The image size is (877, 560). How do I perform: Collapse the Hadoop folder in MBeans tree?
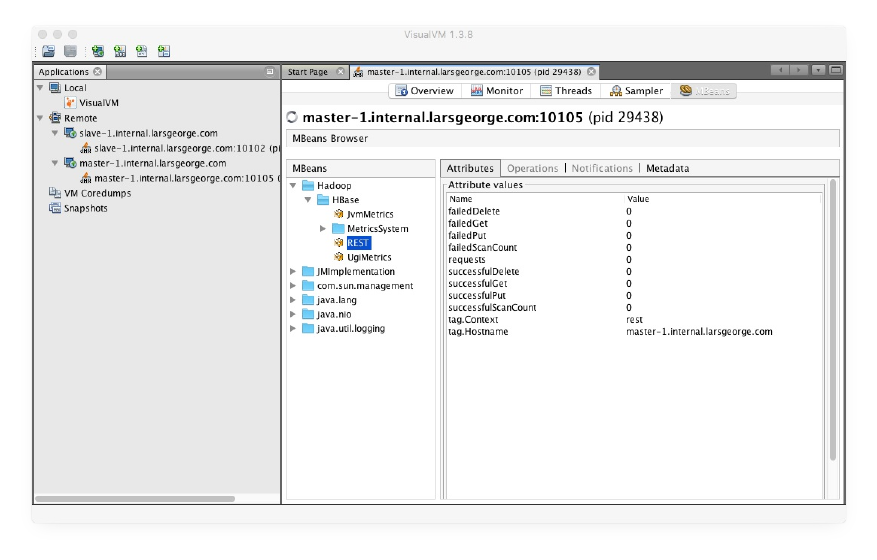tap(293, 185)
